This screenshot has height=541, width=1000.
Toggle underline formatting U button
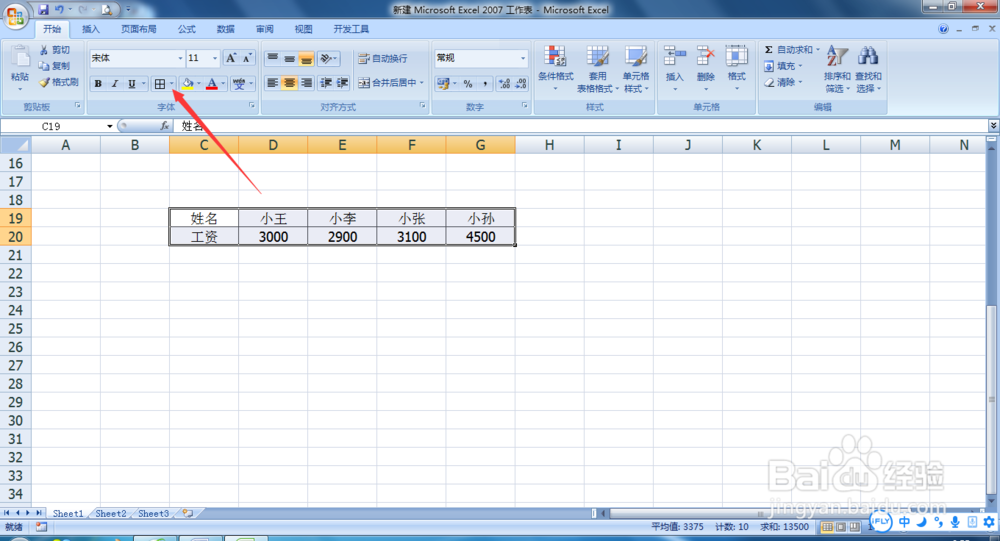click(131, 84)
